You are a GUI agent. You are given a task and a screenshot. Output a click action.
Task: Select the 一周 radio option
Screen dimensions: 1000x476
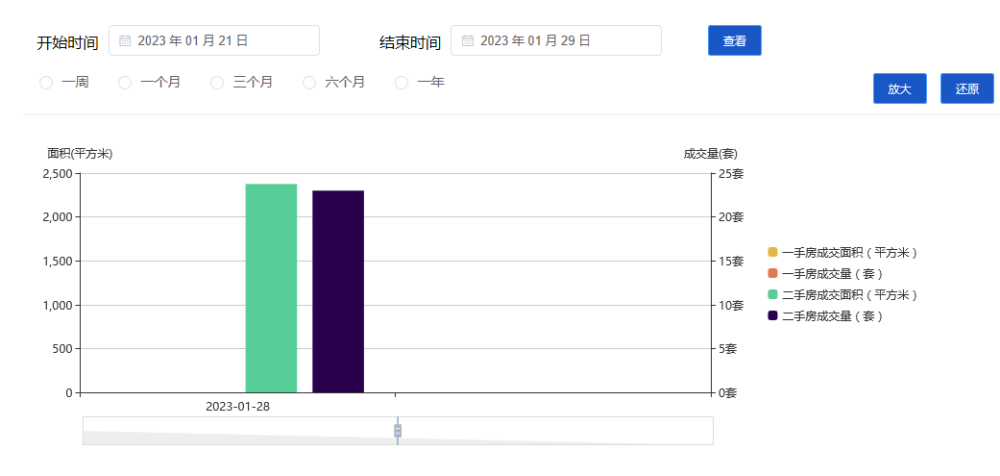click(x=46, y=83)
